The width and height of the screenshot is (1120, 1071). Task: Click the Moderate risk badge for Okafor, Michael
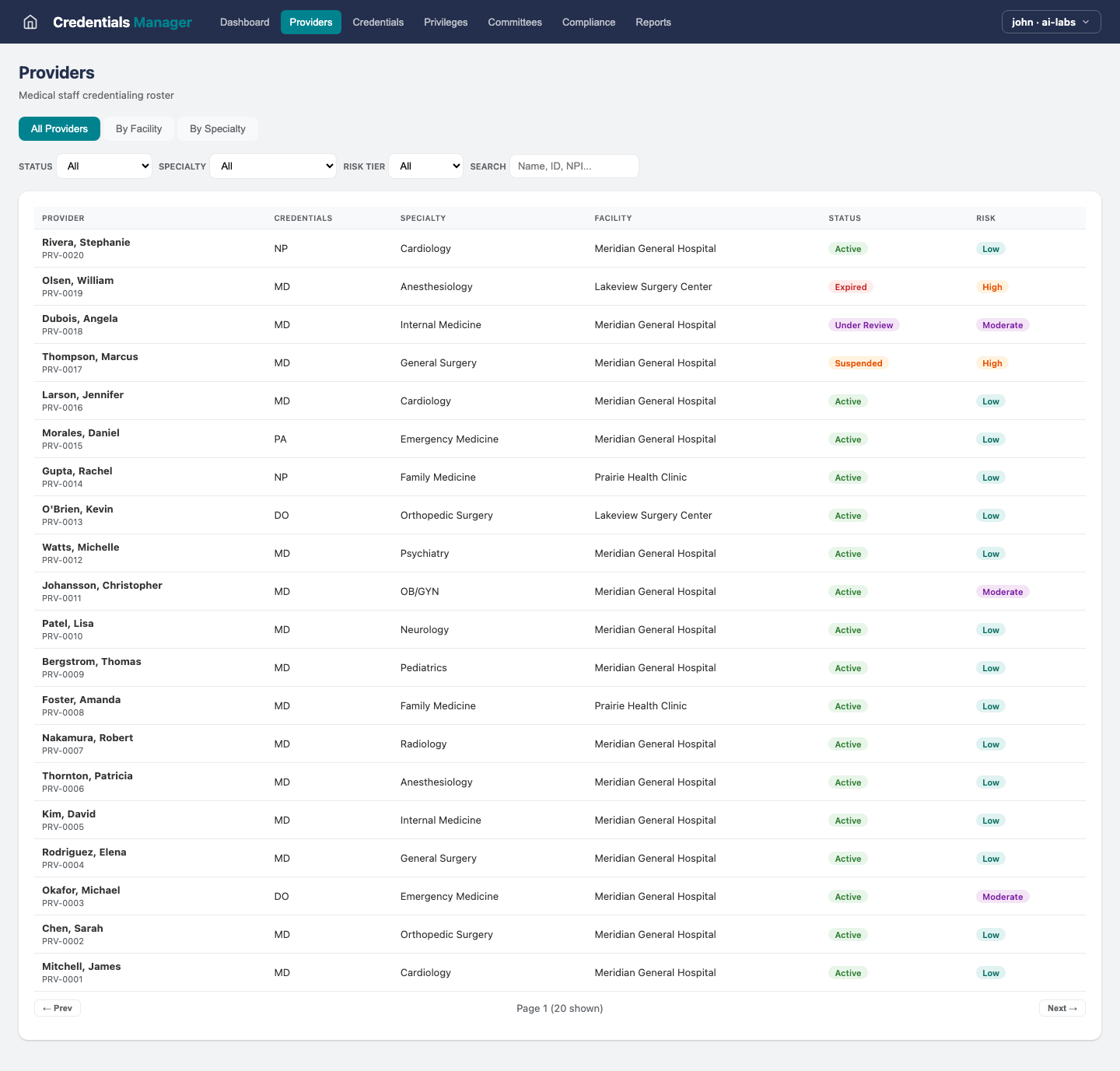point(1003,896)
